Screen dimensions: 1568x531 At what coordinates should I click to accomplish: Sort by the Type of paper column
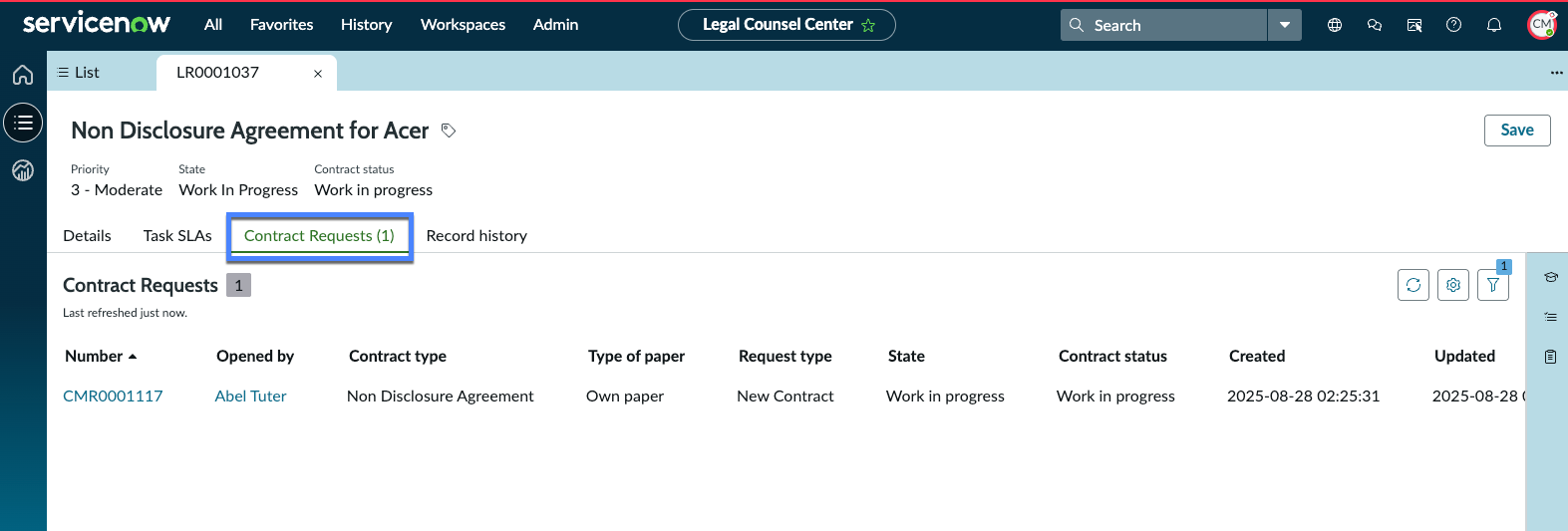pos(636,357)
